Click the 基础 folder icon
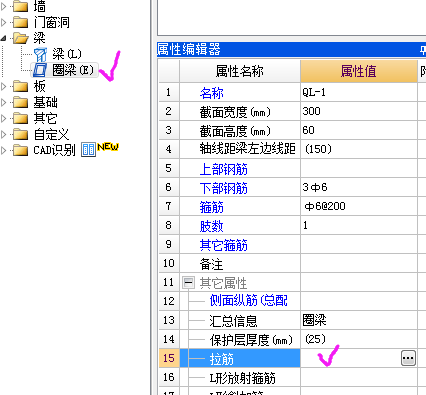Viewport: 426px width, 395px height. (x=20, y=102)
